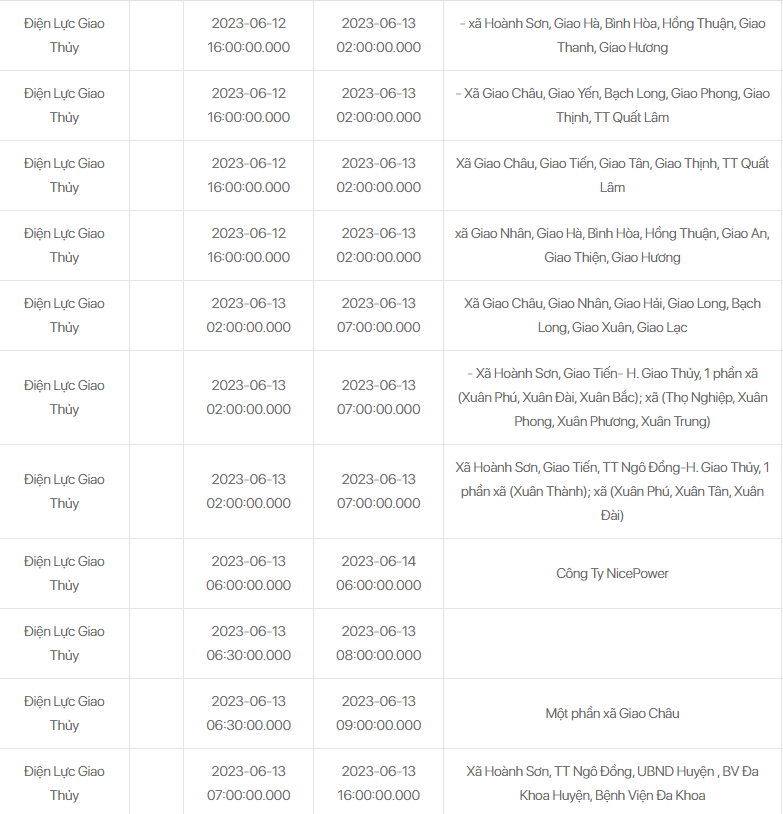The height and width of the screenshot is (814, 783).
Task: Click area cell starting "xã Hoành Sơn, Giao Hà"
Action: pos(612,35)
